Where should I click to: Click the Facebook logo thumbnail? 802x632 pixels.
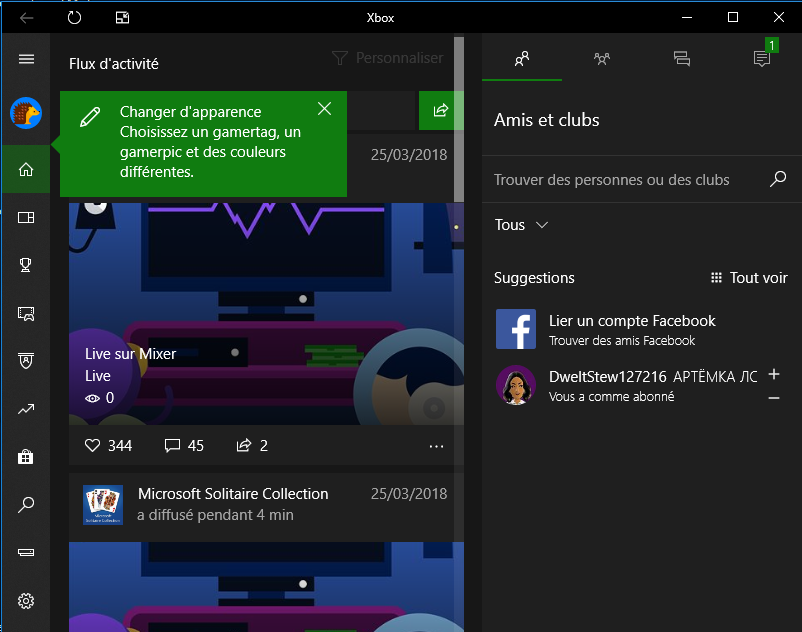(516, 329)
